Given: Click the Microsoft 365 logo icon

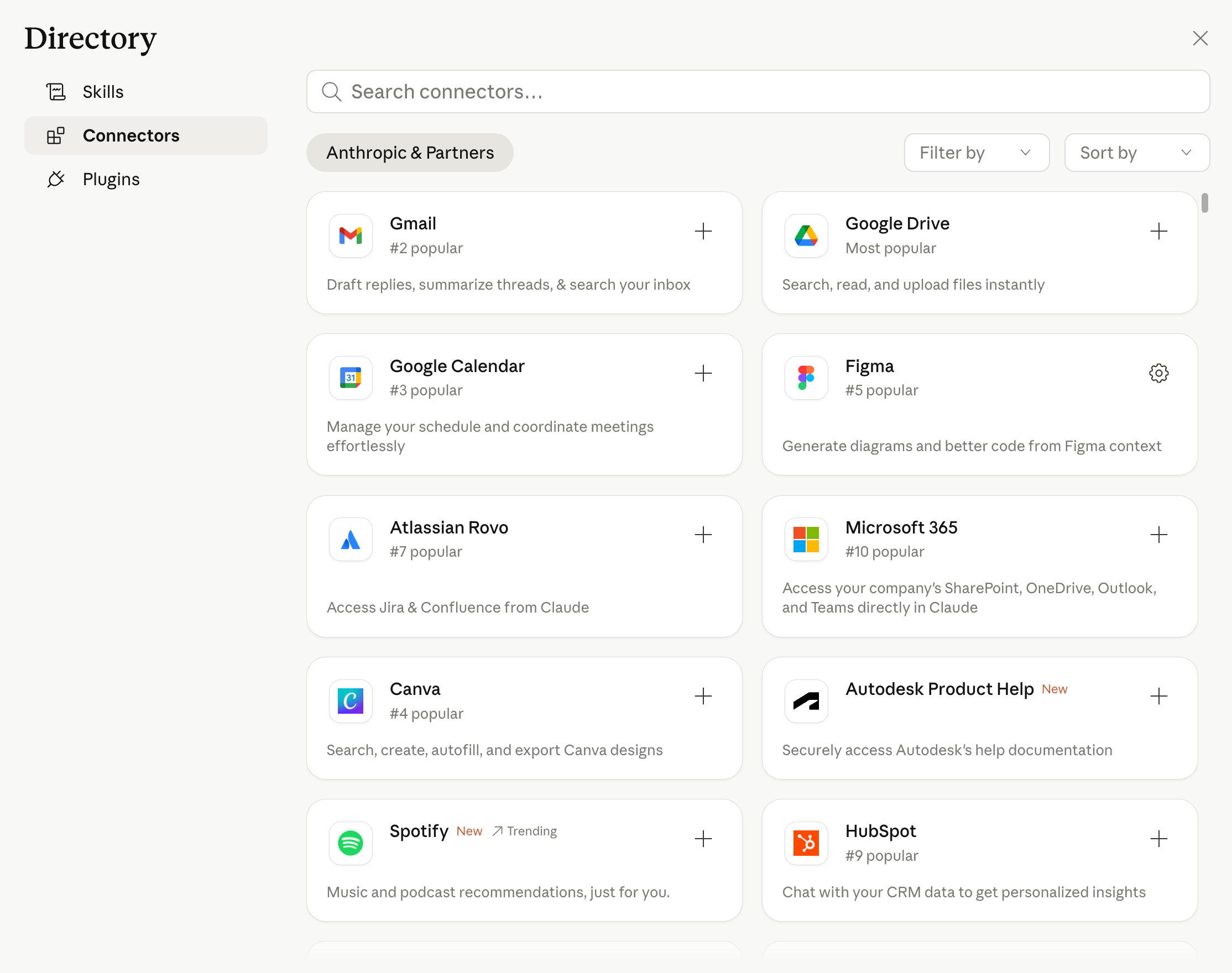Looking at the screenshot, I should coord(806,540).
